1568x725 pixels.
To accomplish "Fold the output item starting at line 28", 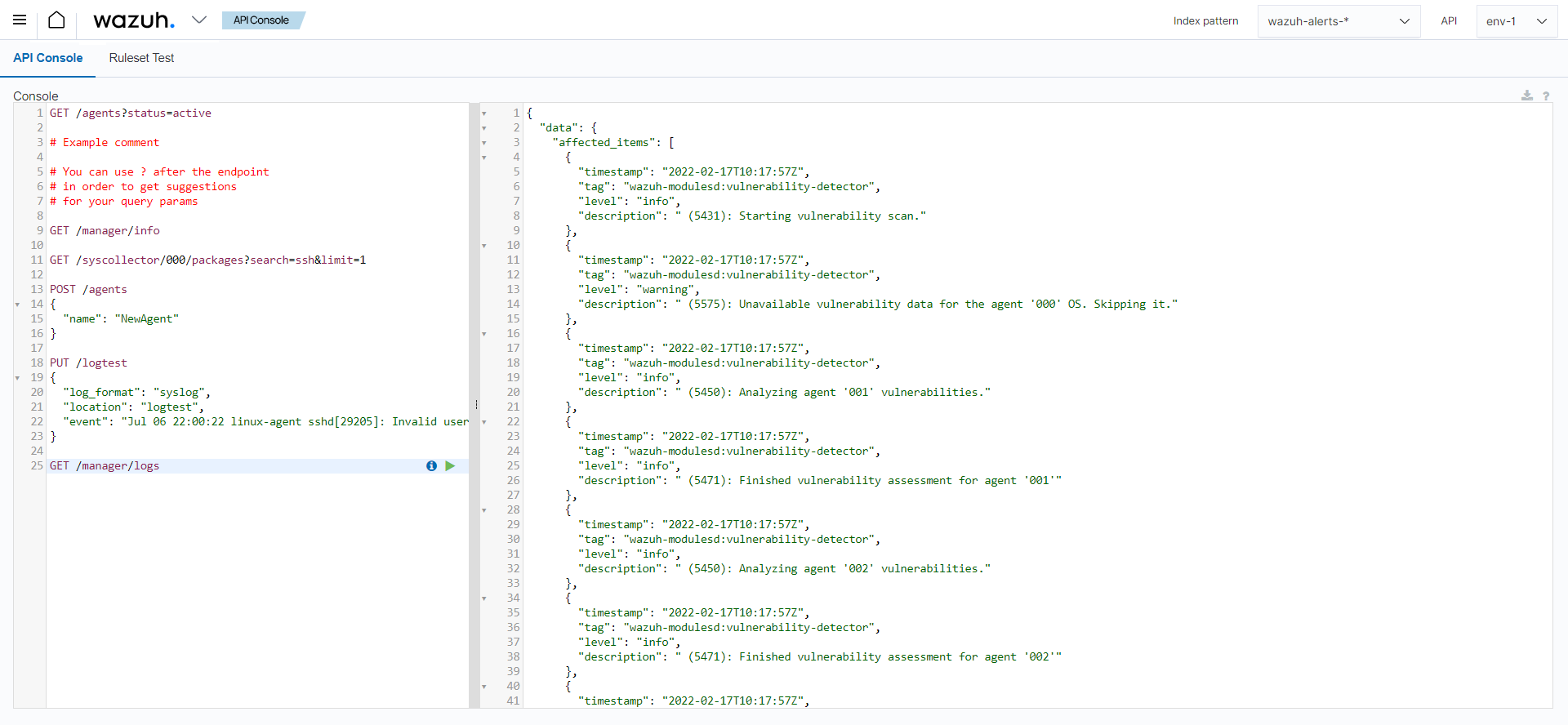I will [x=484, y=510].
